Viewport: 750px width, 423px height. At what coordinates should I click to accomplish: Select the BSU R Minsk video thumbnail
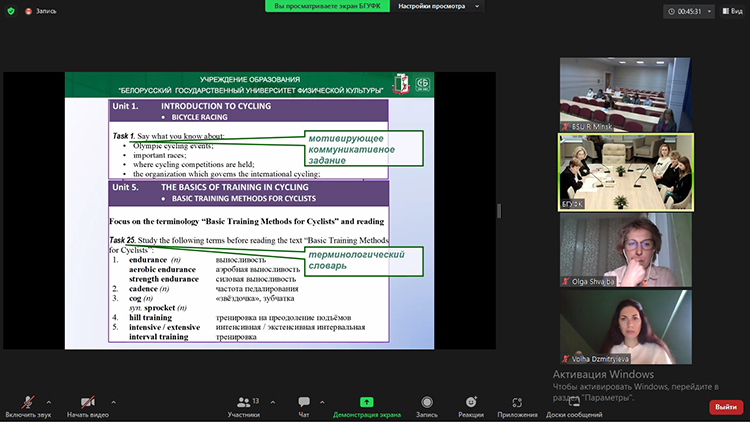pyautogui.click(x=625, y=94)
